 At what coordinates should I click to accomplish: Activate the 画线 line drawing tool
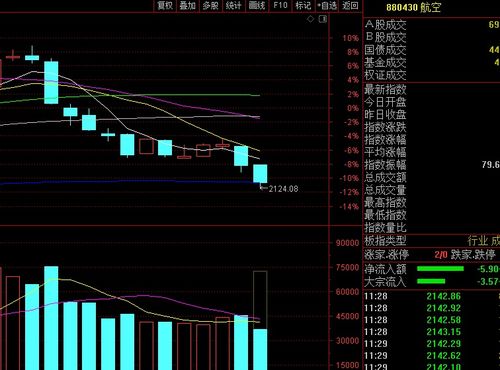pyautogui.click(x=257, y=6)
